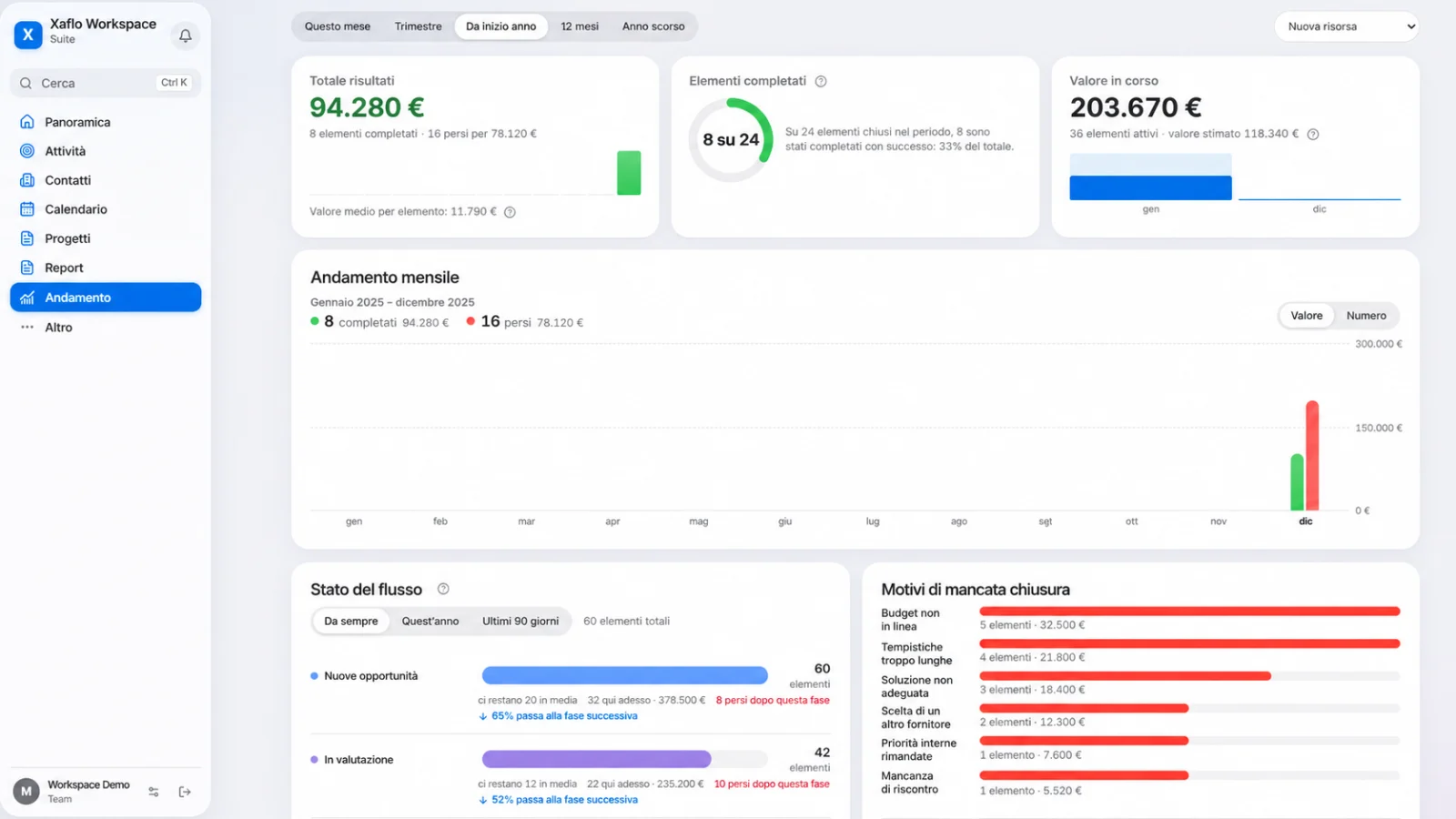
Task: Switch chart to Numero view
Action: [1366, 316]
